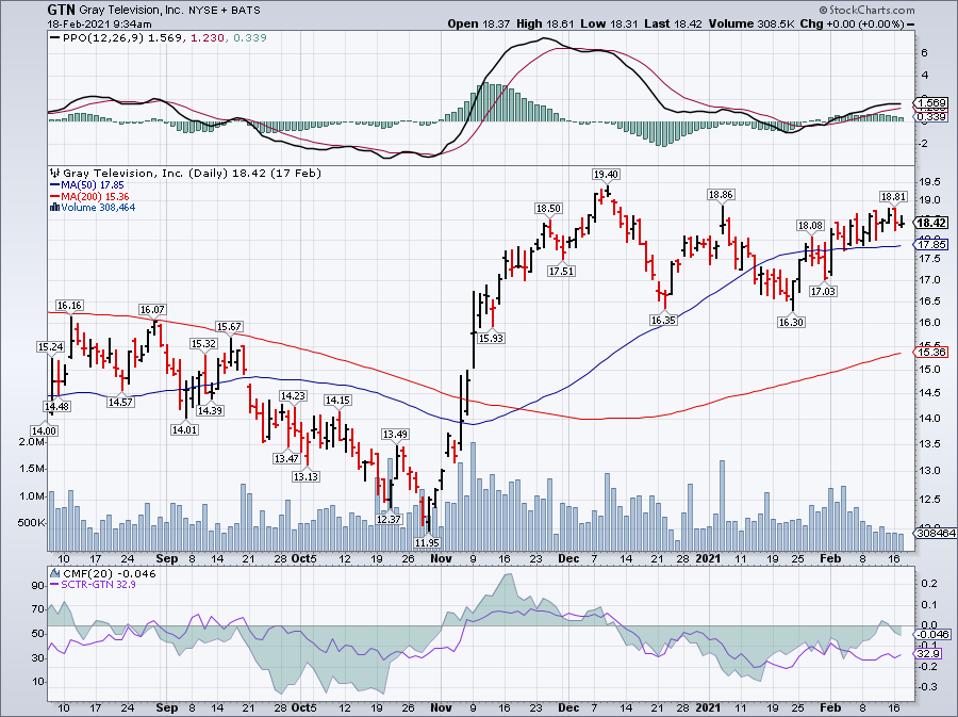Click the purple line marker before SCTR-GTN
Viewport: 958px width, 717px height.
coord(54,585)
